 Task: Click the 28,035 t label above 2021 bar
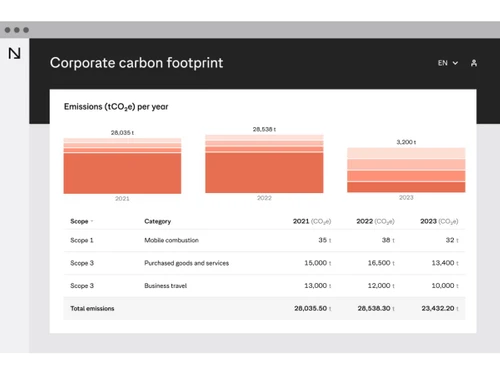point(122,133)
